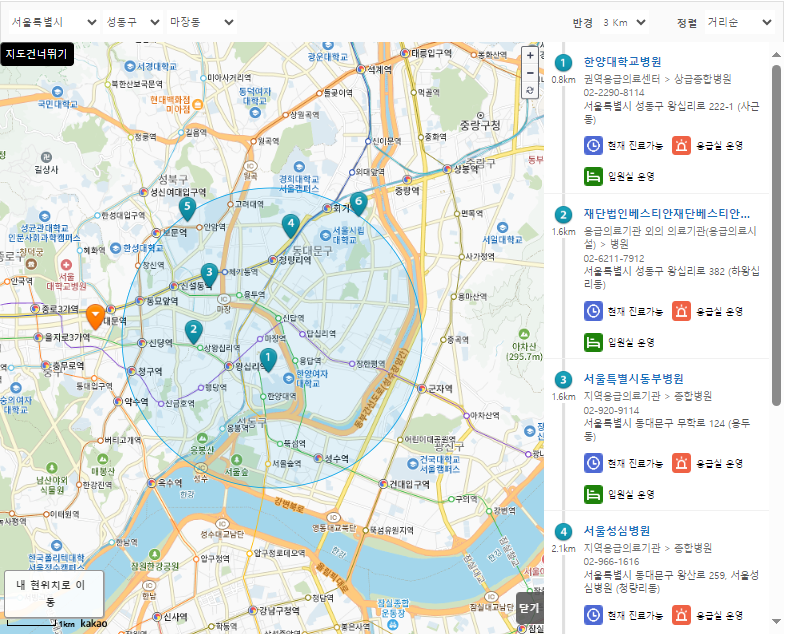Click the orange current-location pin

pos(95,317)
